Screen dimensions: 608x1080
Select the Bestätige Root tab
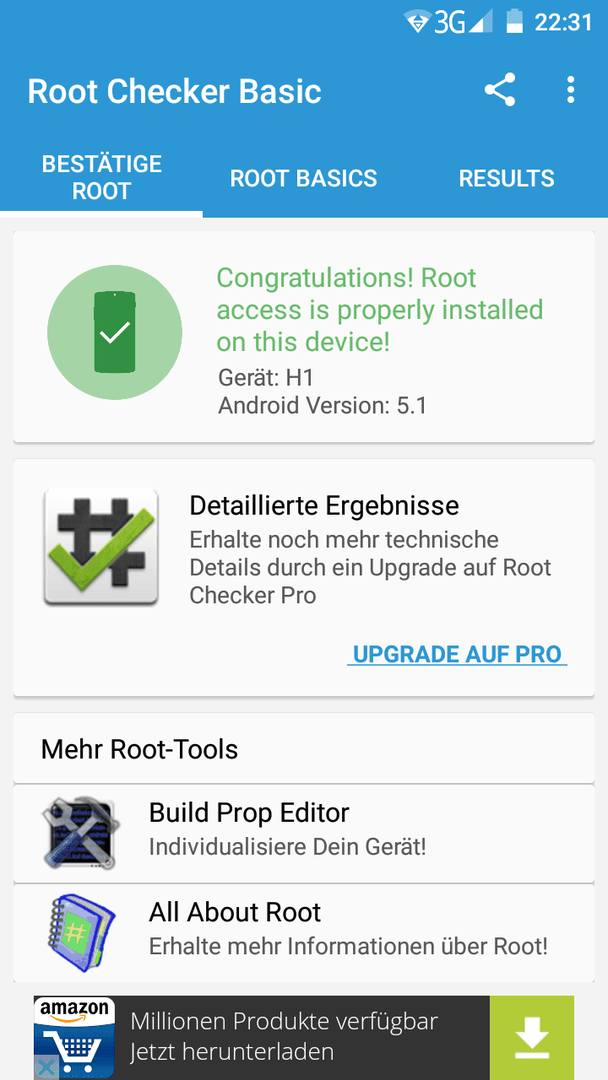click(102, 178)
